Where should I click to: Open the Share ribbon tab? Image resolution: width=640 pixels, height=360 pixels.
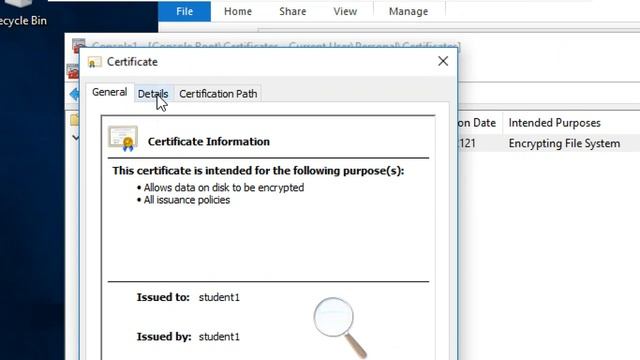pos(293,11)
